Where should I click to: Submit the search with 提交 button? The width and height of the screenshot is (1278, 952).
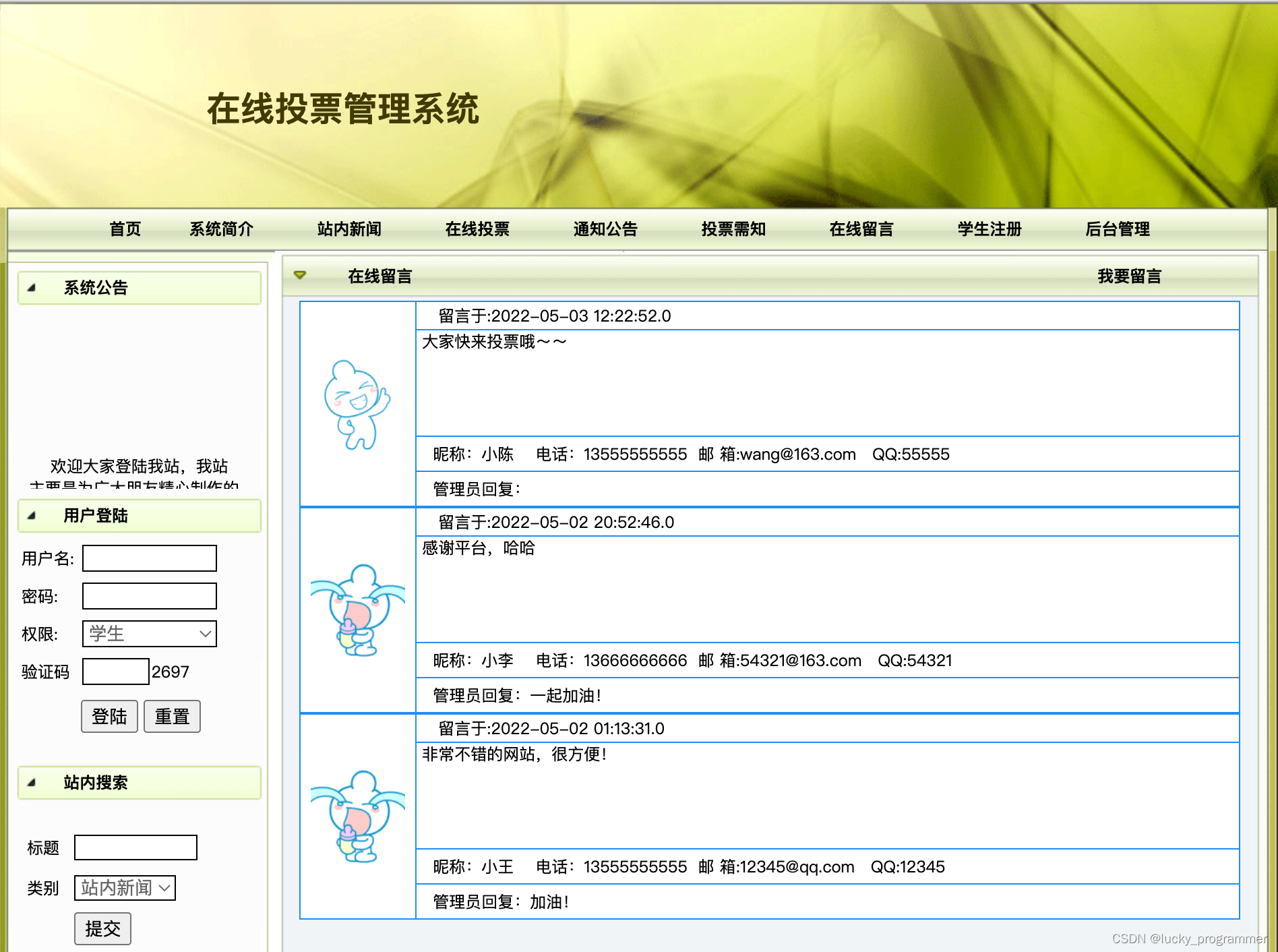click(102, 928)
